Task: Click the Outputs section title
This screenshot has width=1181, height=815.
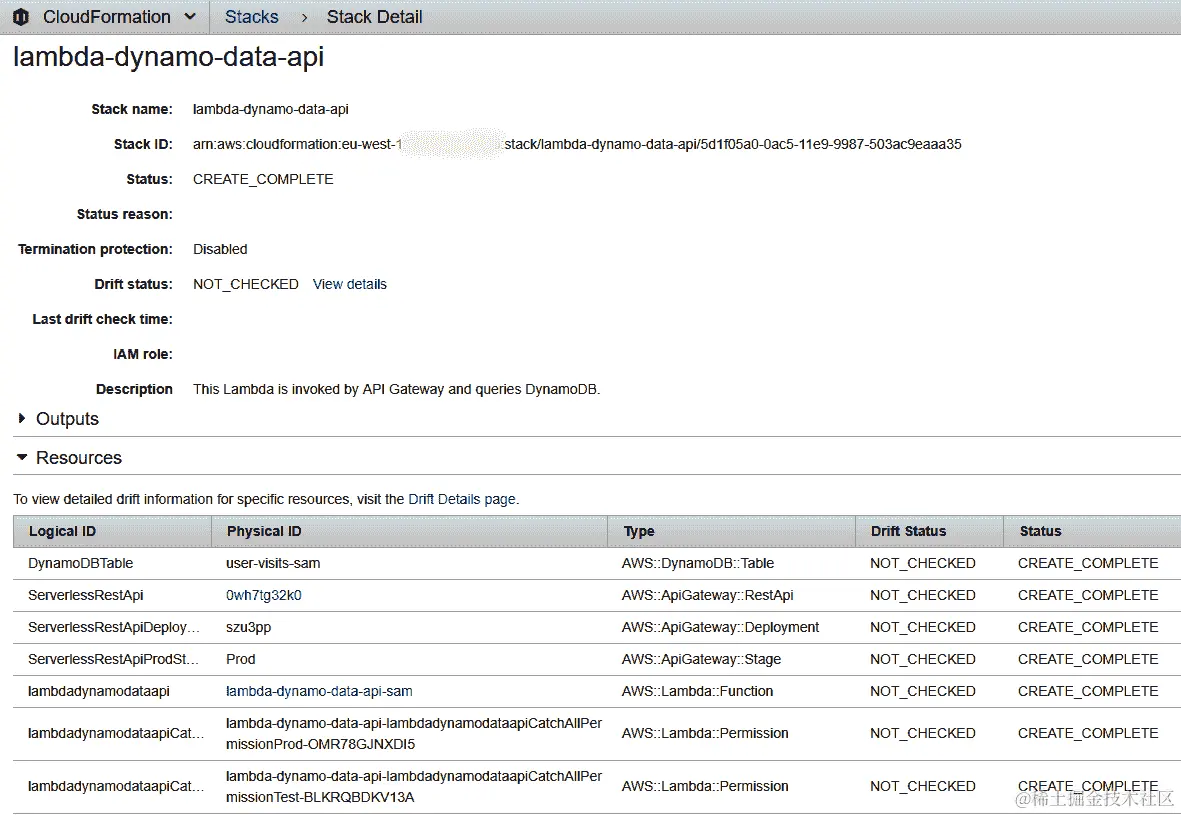Action: pos(67,419)
